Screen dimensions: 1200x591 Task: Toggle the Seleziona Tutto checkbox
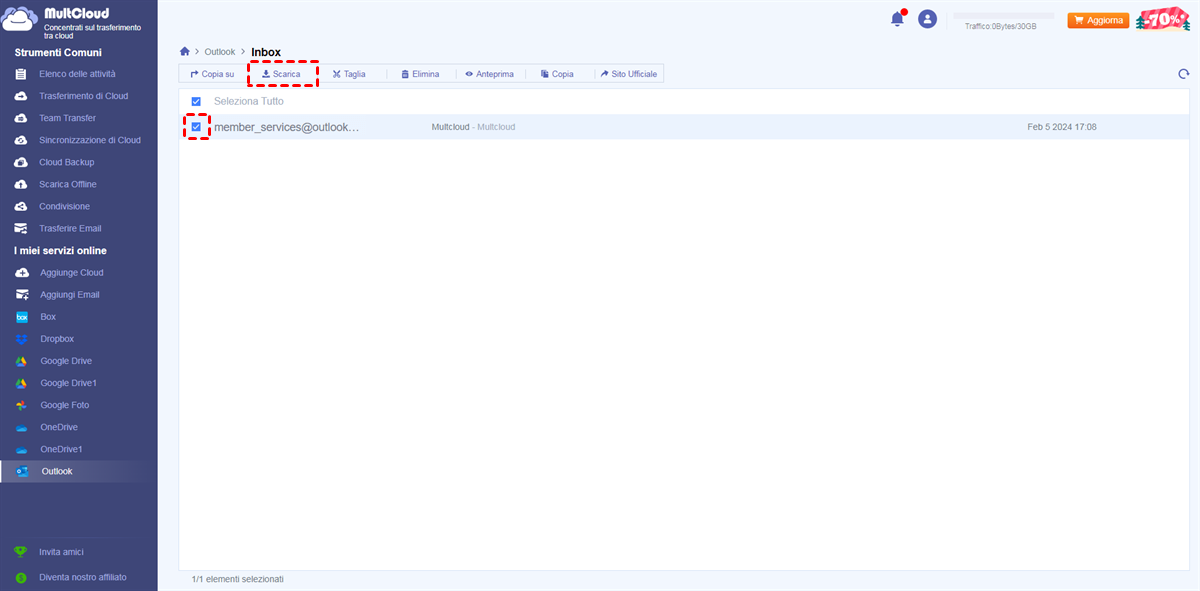coord(196,101)
